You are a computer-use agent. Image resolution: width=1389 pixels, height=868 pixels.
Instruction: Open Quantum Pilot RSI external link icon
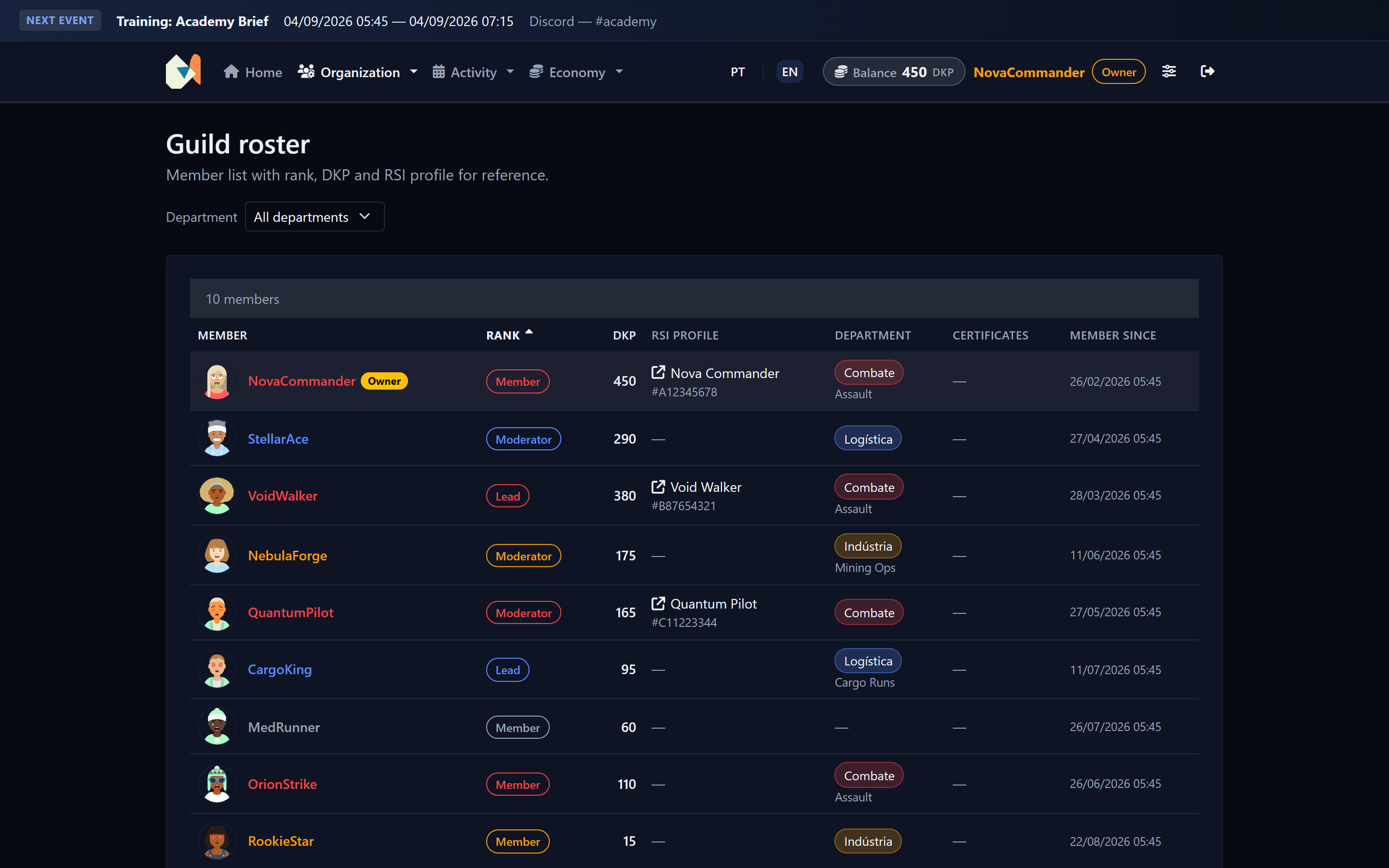658,603
